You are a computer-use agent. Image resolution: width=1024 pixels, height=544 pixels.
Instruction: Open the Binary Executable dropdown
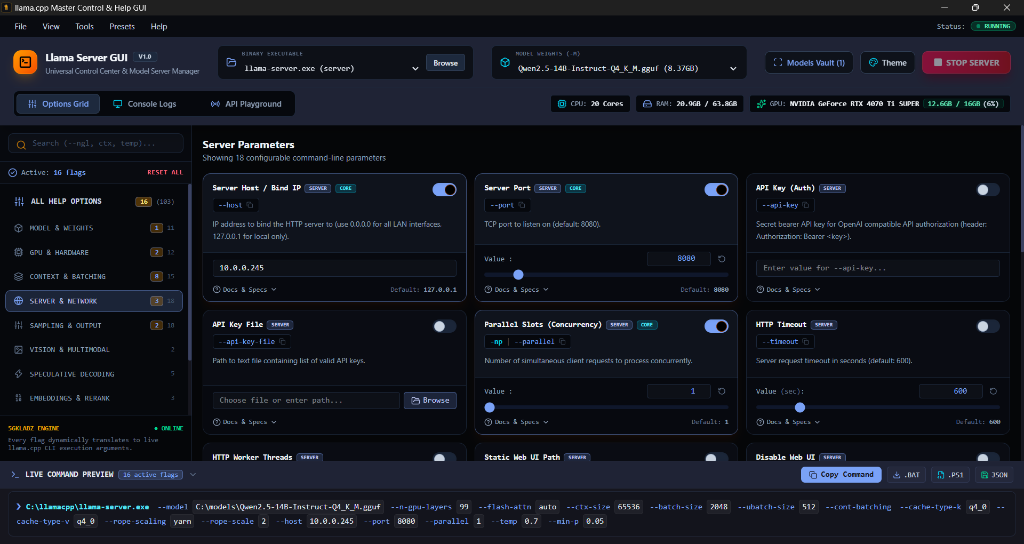point(332,69)
